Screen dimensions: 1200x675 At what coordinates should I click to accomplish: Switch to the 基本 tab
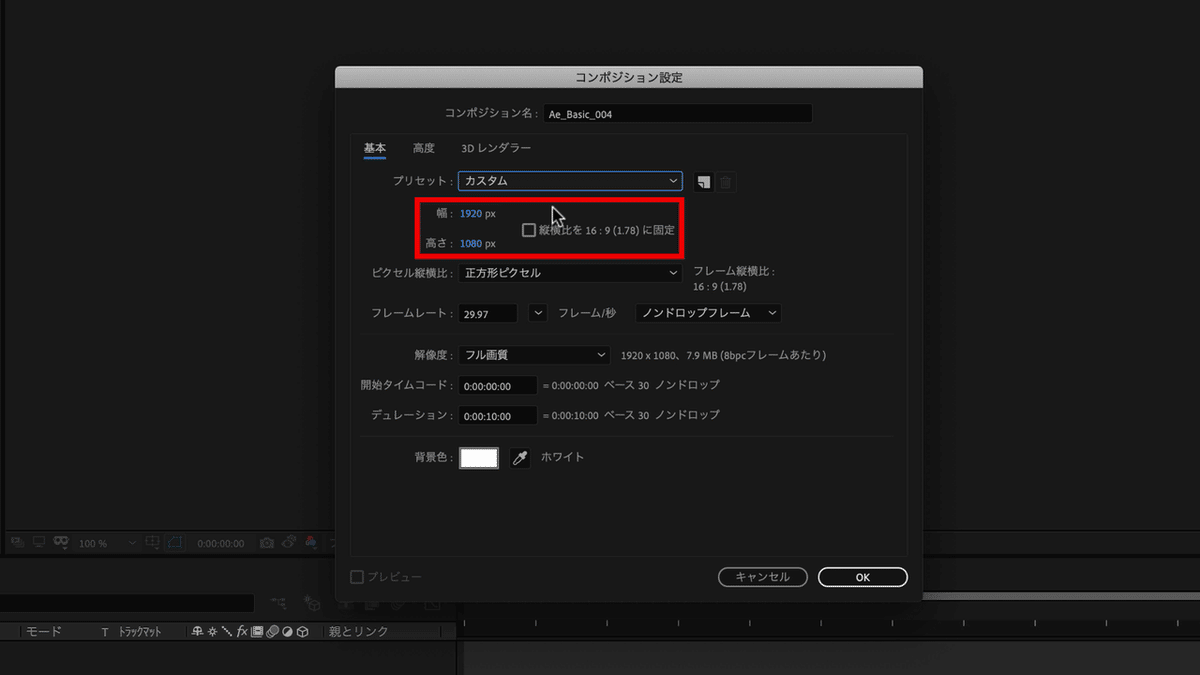375,148
